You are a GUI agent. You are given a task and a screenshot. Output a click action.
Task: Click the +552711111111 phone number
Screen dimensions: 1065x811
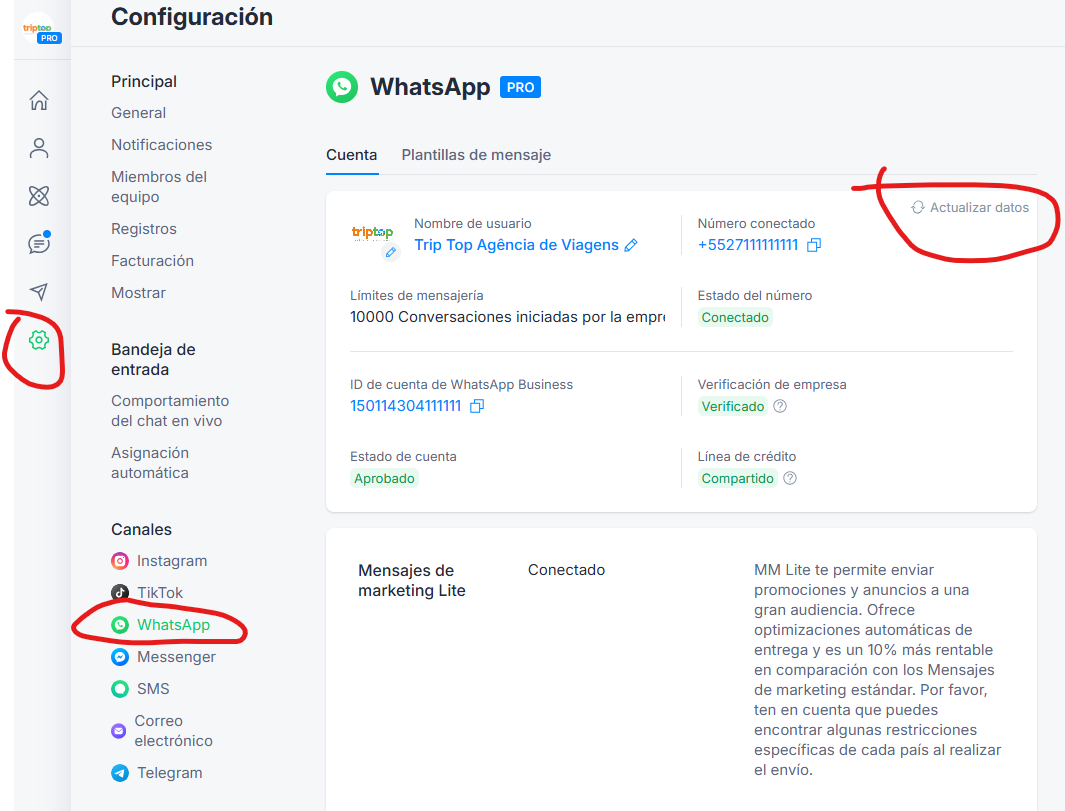click(x=748, y=245)
